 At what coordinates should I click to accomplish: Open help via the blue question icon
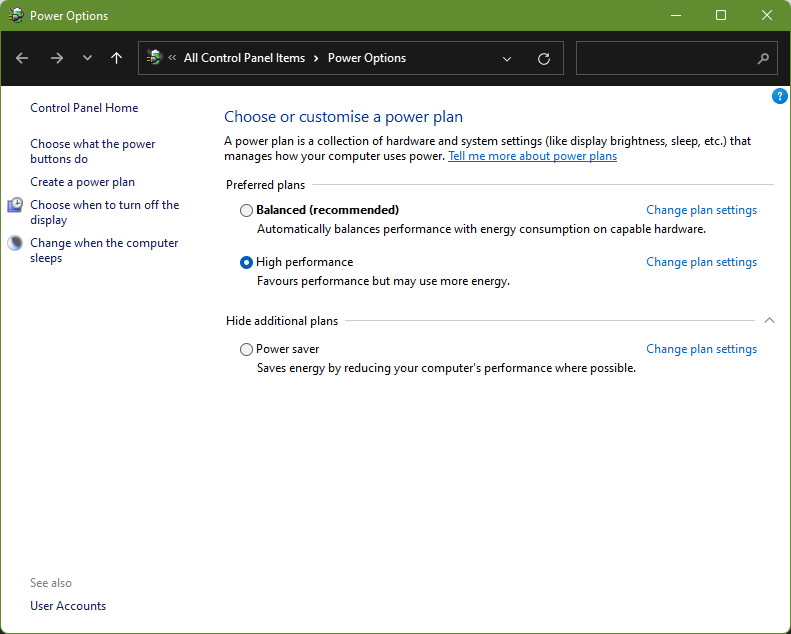tap(779, 96)
